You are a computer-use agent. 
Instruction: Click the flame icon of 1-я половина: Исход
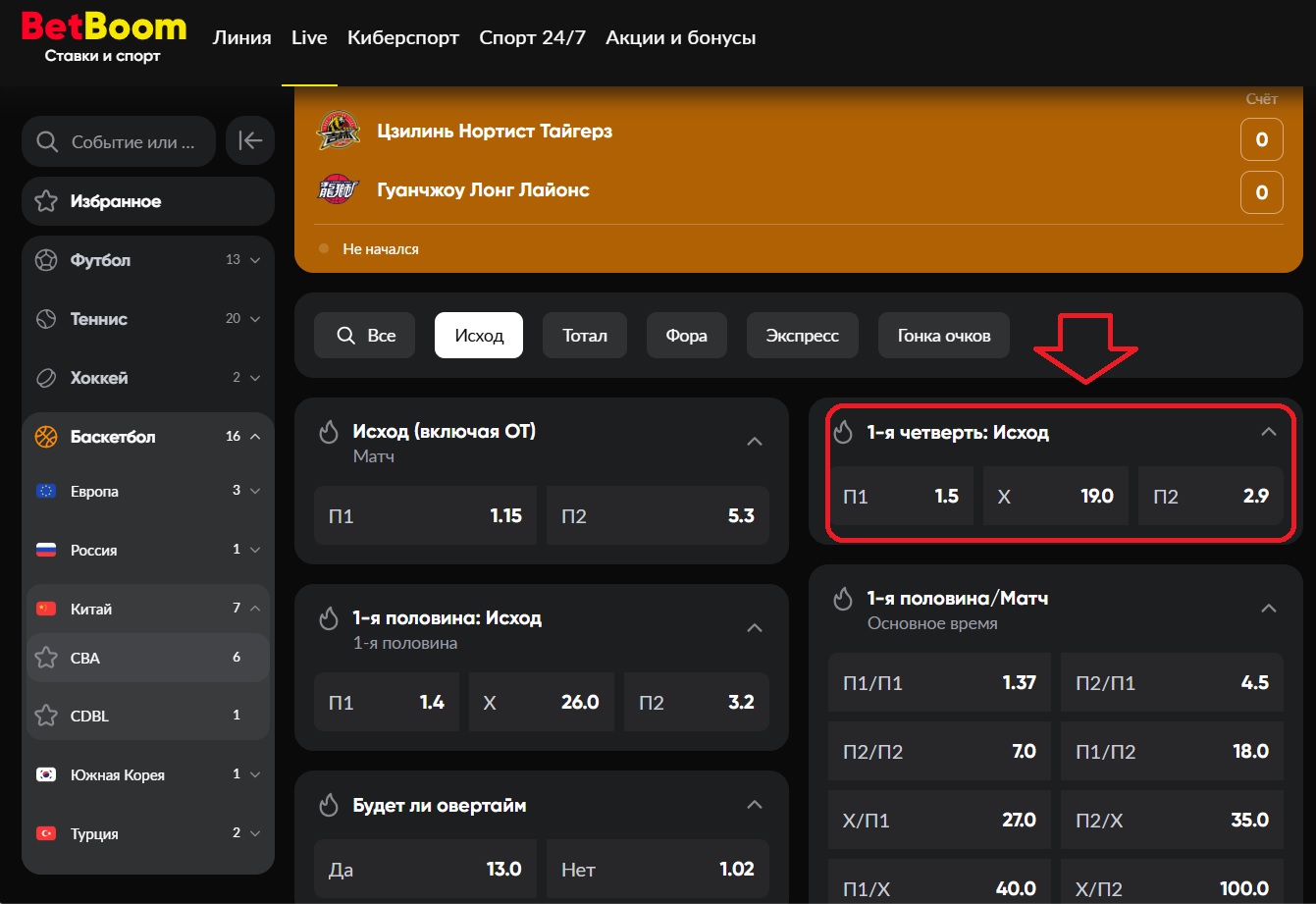[329, 618]
